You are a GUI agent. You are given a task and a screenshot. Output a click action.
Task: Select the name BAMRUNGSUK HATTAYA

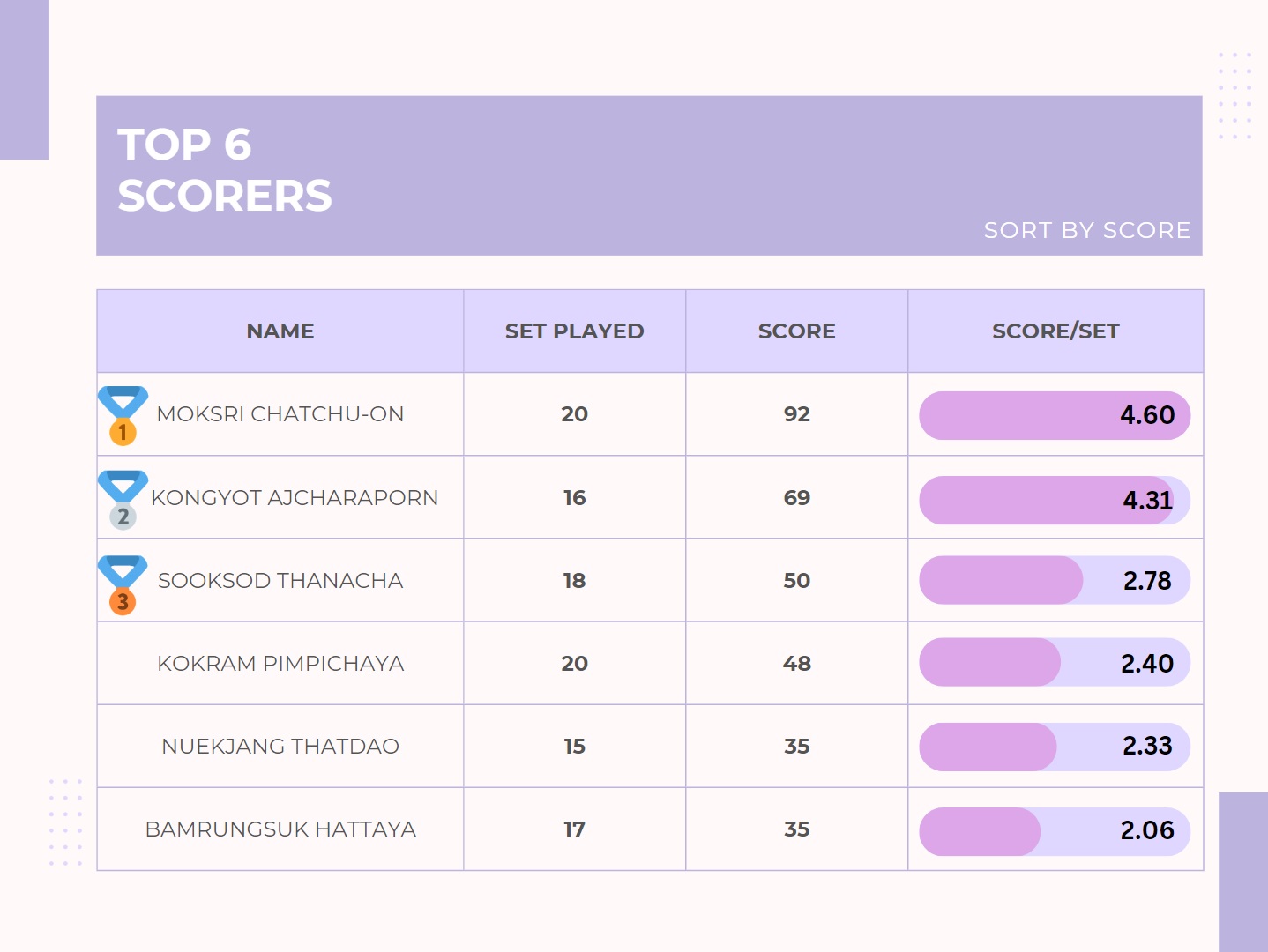click(x=280, y=829)
